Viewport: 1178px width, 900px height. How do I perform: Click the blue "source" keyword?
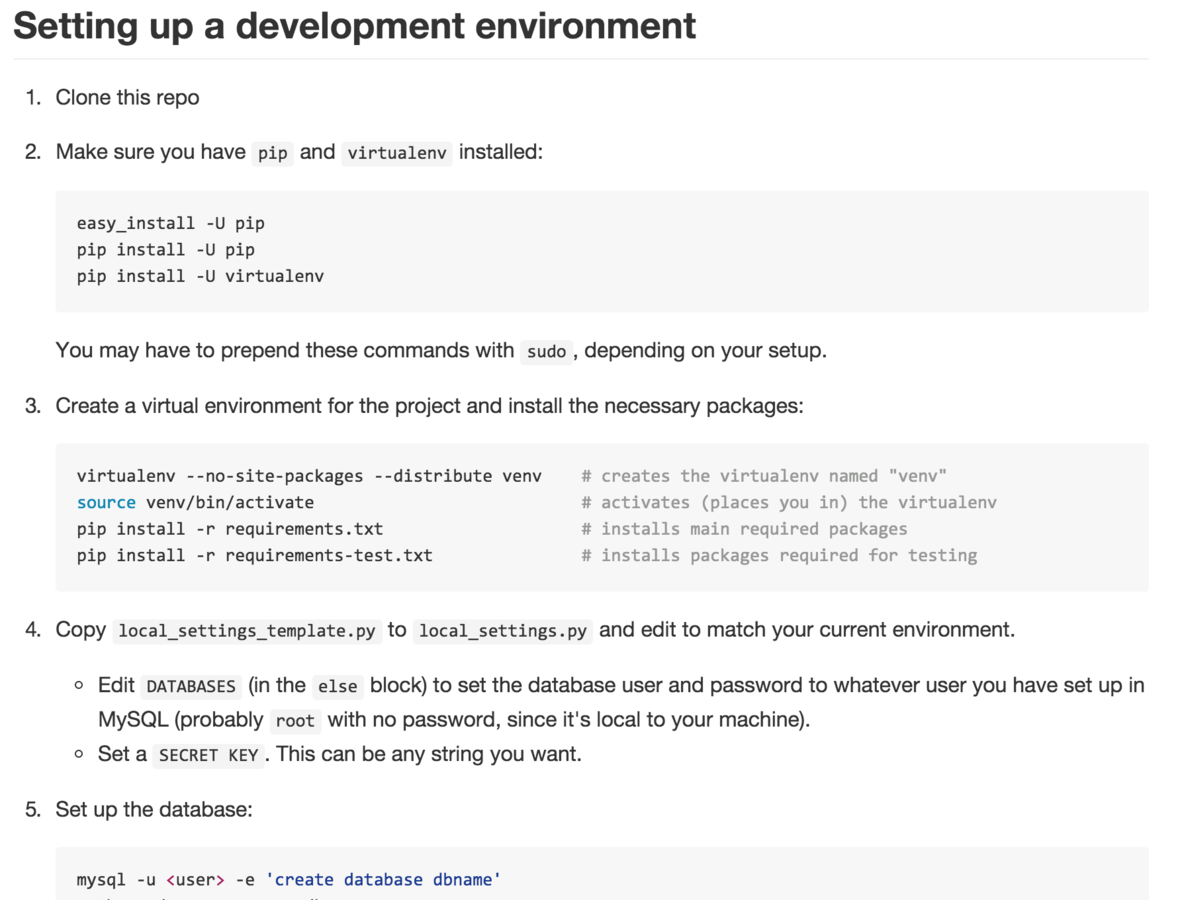[x=106, y=502]
